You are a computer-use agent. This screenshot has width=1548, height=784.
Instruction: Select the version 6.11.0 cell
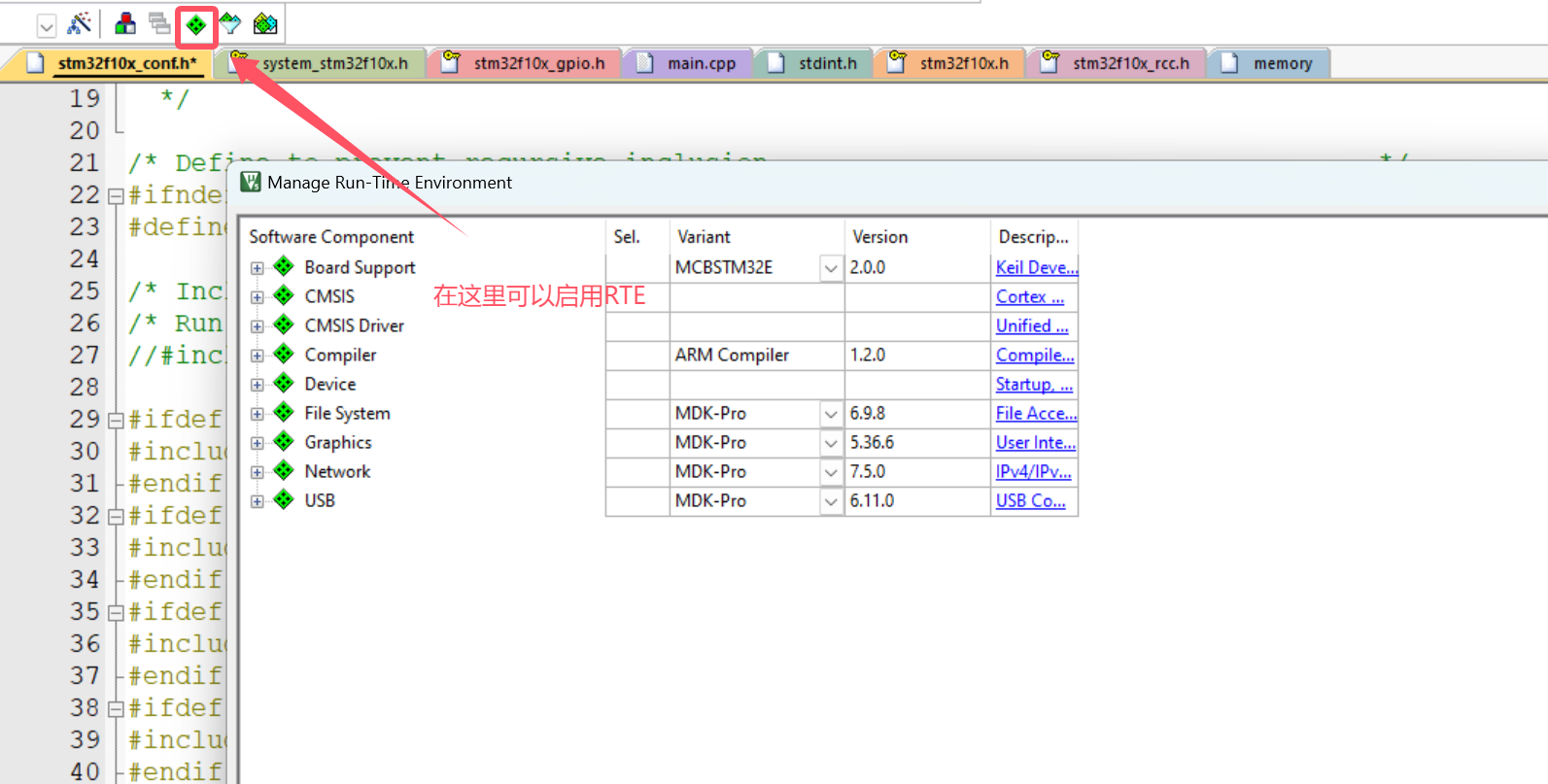coord(917,501)
